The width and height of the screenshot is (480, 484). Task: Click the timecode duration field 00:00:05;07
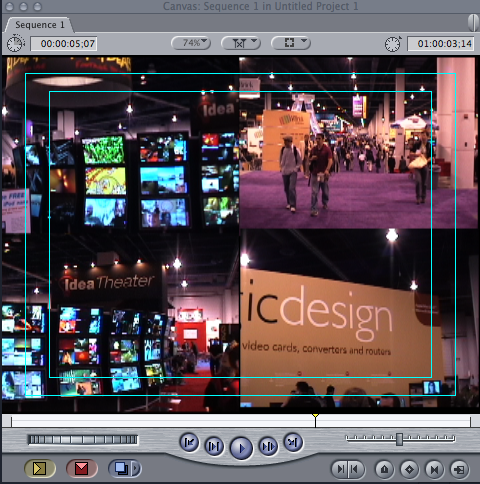point(64,44)
